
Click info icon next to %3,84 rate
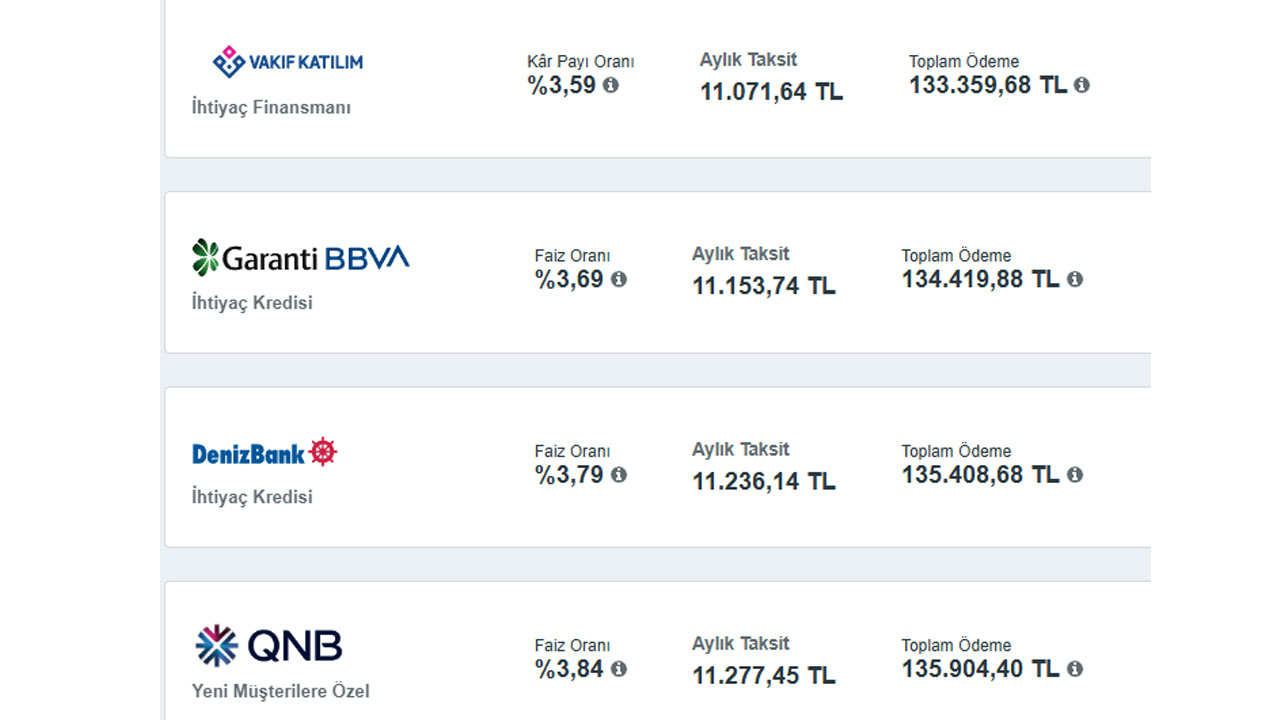(x=618, y=668)
